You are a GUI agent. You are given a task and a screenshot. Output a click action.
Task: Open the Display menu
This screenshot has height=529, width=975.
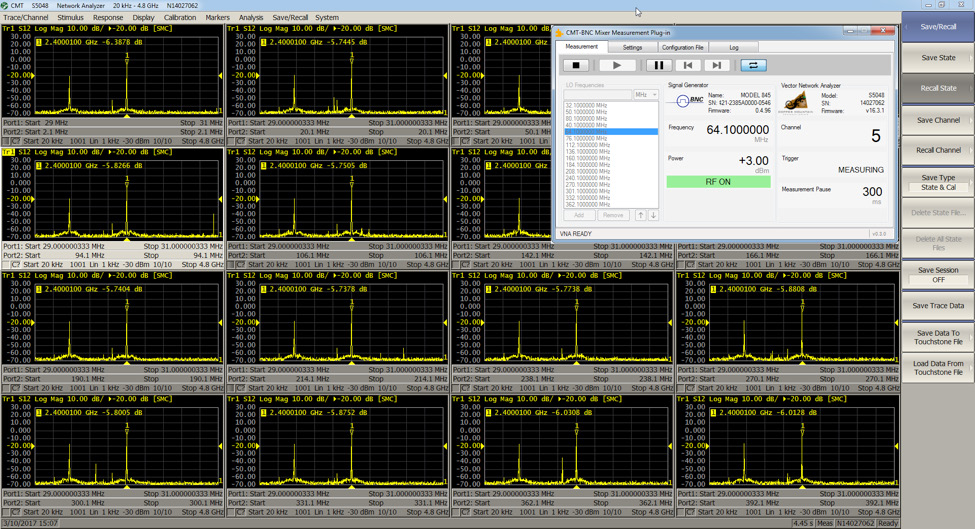click(x=143, y=17)
